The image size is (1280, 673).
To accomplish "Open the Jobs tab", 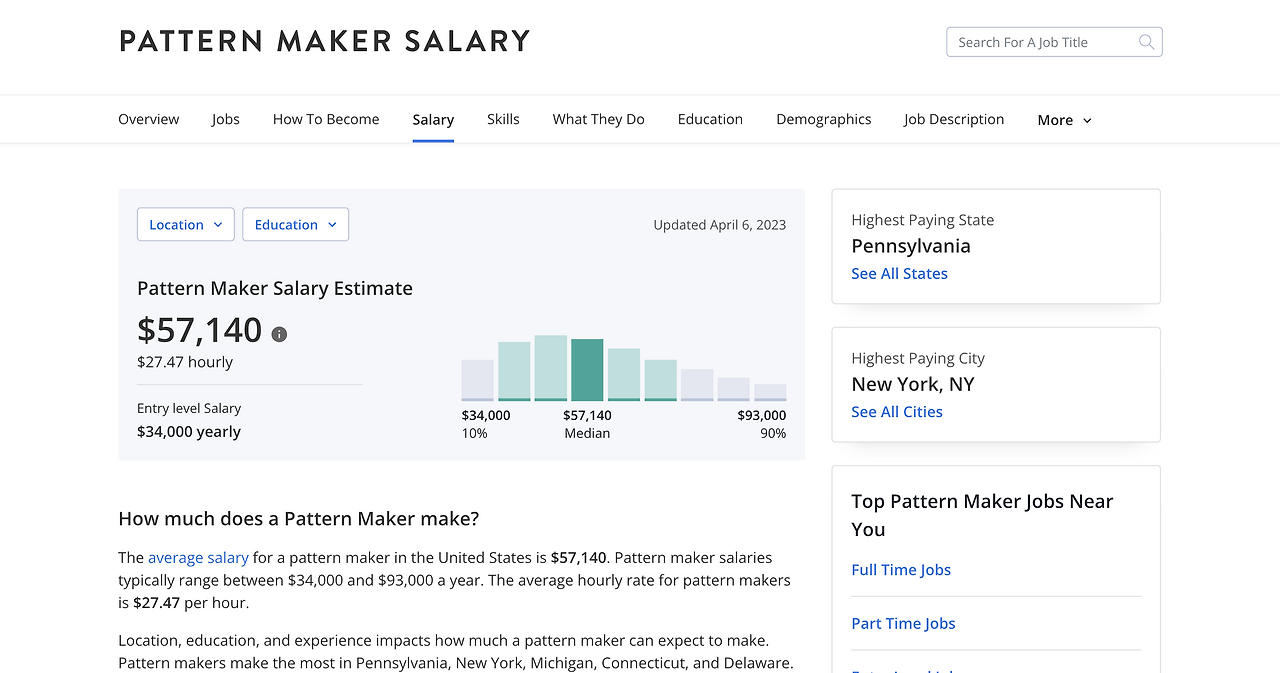I will pos(226,119).
